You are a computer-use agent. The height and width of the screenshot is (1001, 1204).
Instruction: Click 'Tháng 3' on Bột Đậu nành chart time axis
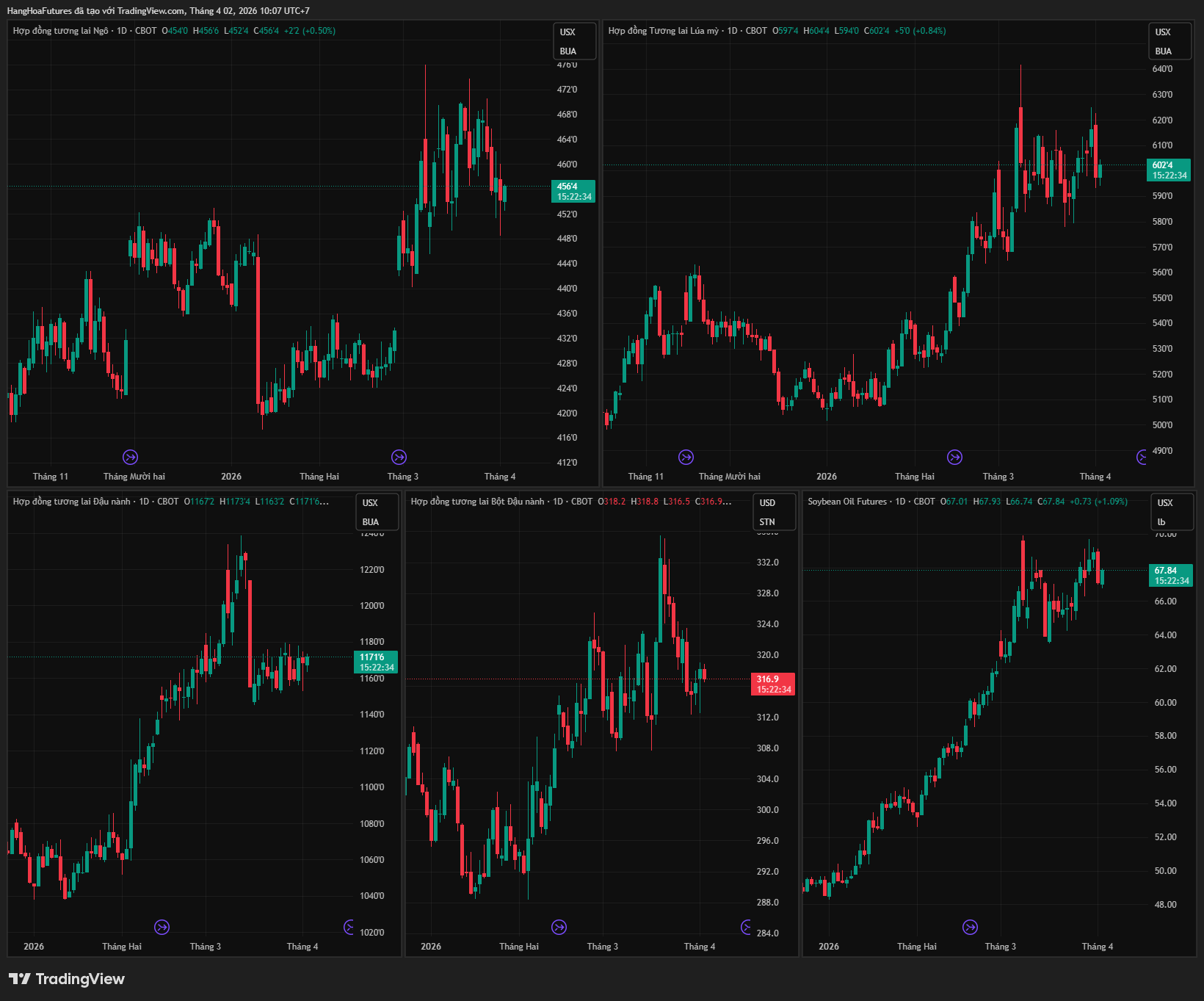[x=603, y=947]
